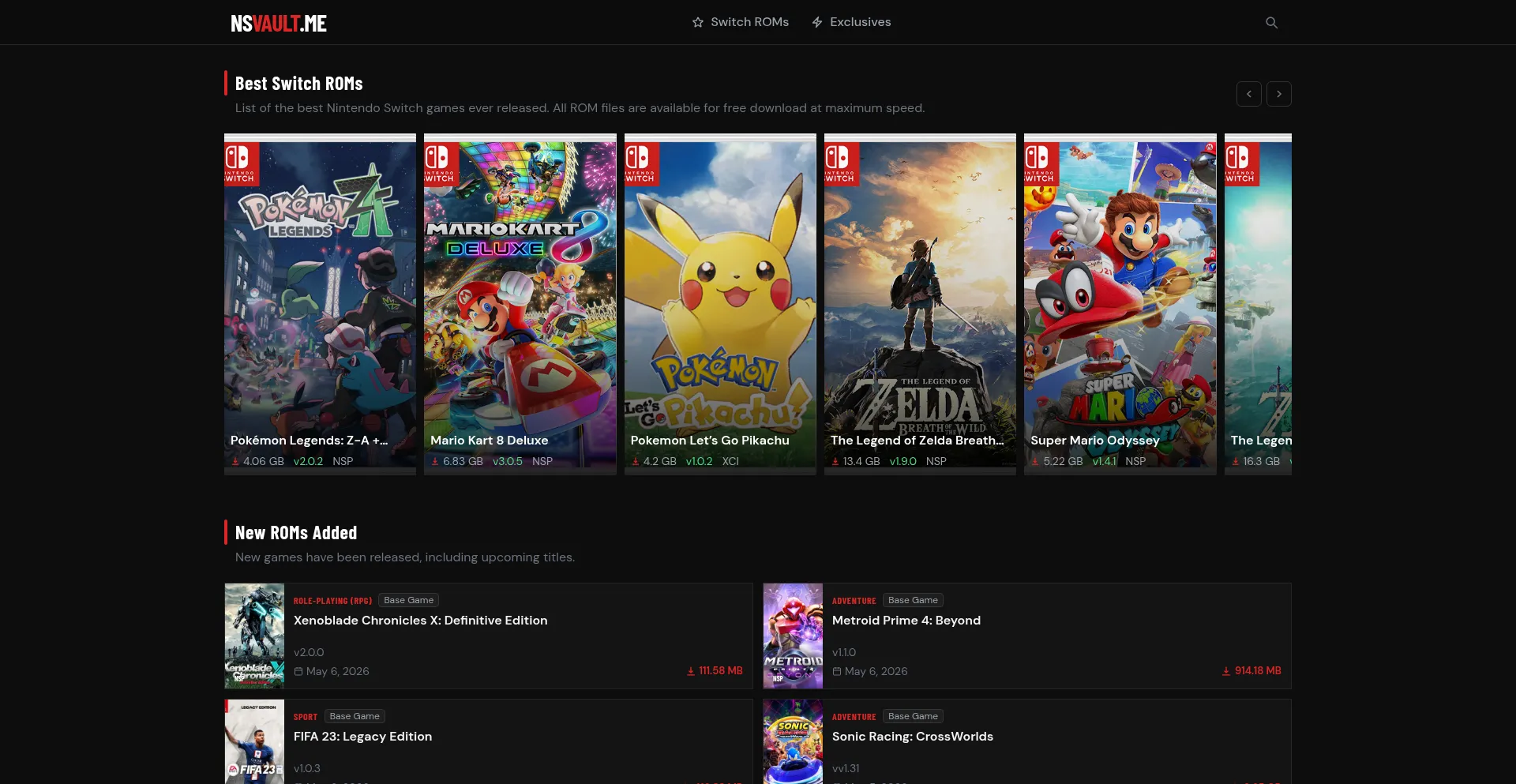The image size is (1516, 784).
Task: Open FIFA 23: Legacy Edition title
Action: tap(363, 737)
